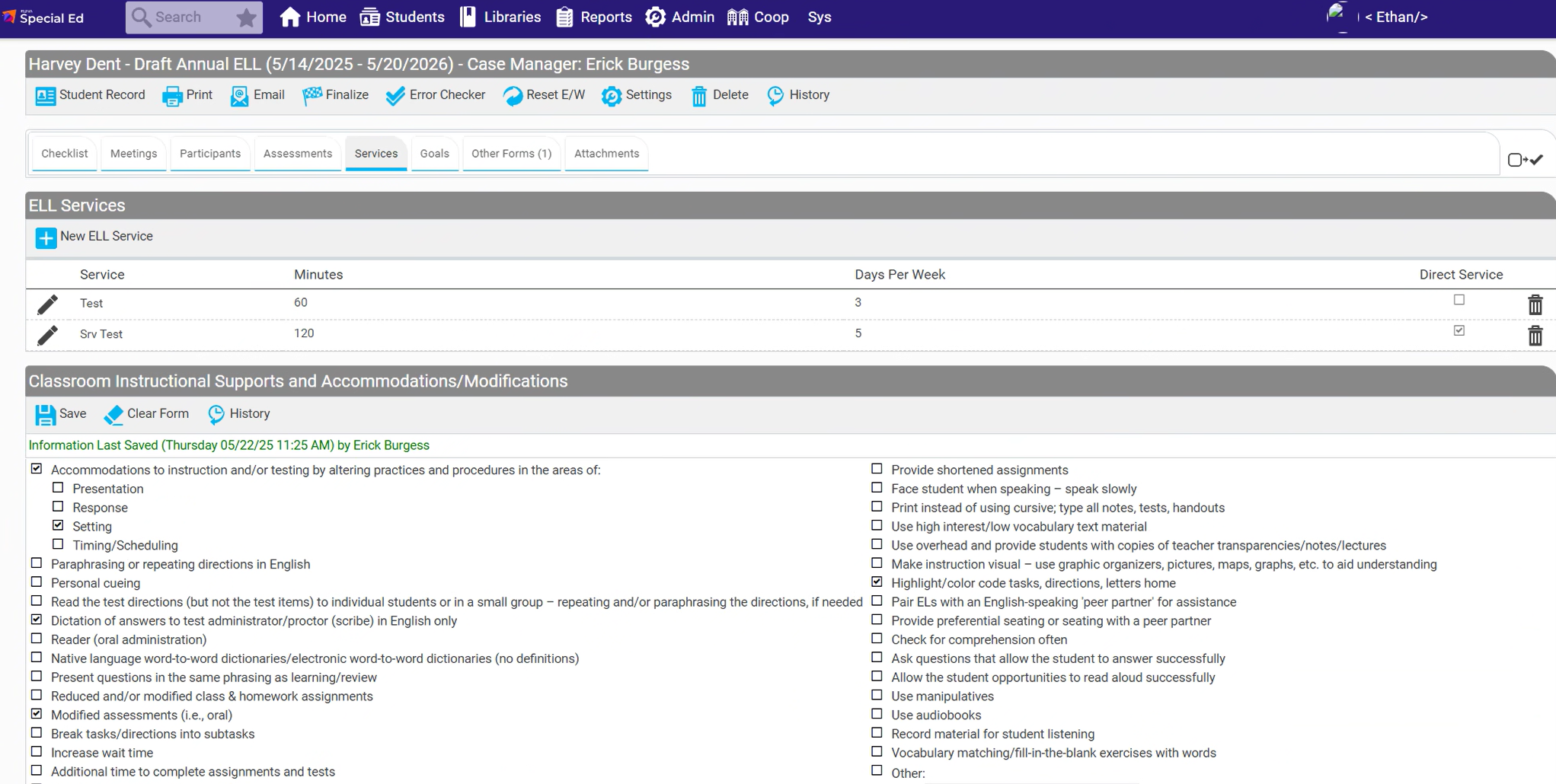Save the accommodations form
The height and width of the screenshot is (784, 1556).
pos(45,415)
